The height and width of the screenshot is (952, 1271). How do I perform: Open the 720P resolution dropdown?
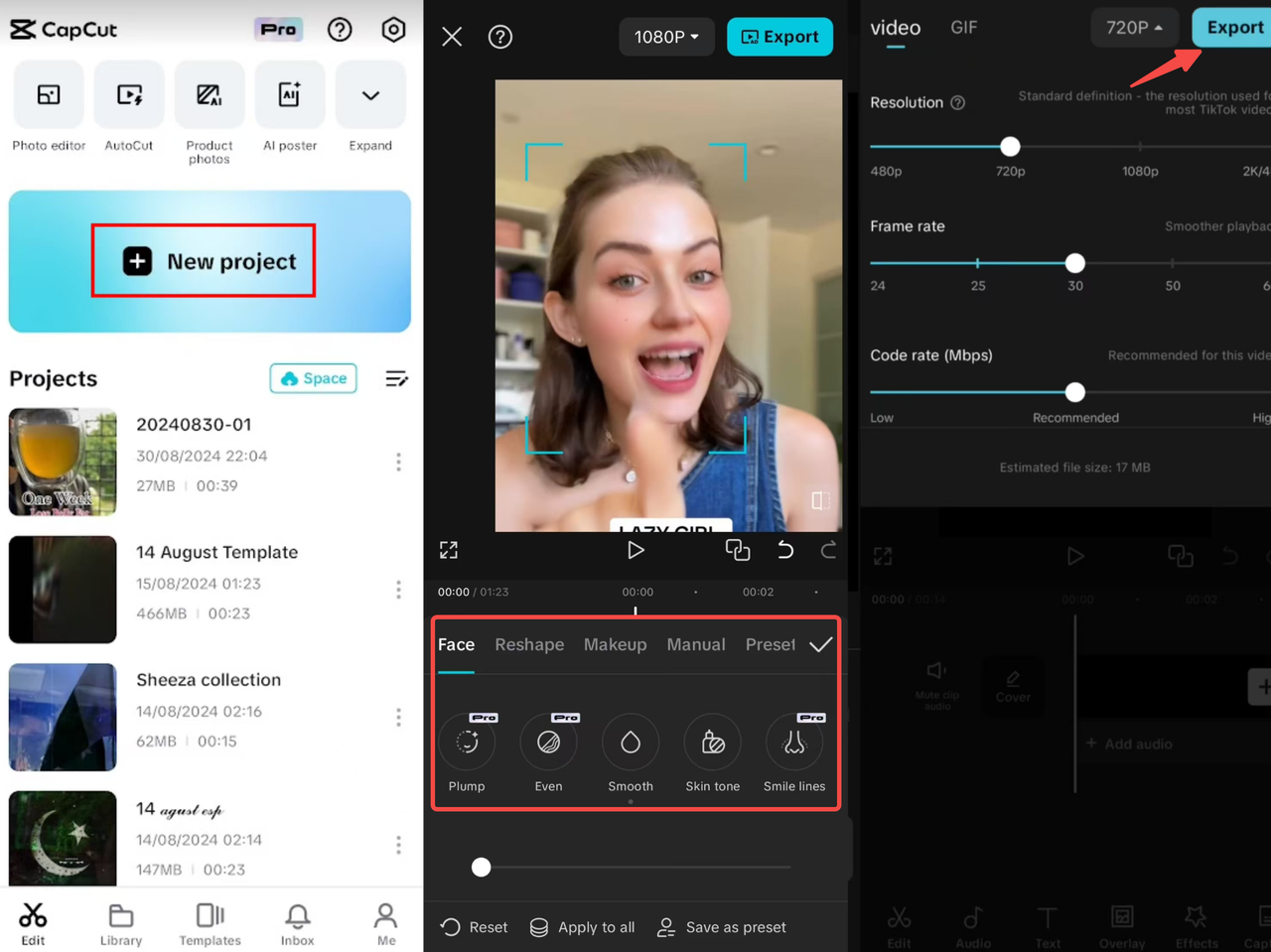(1134, 28)
